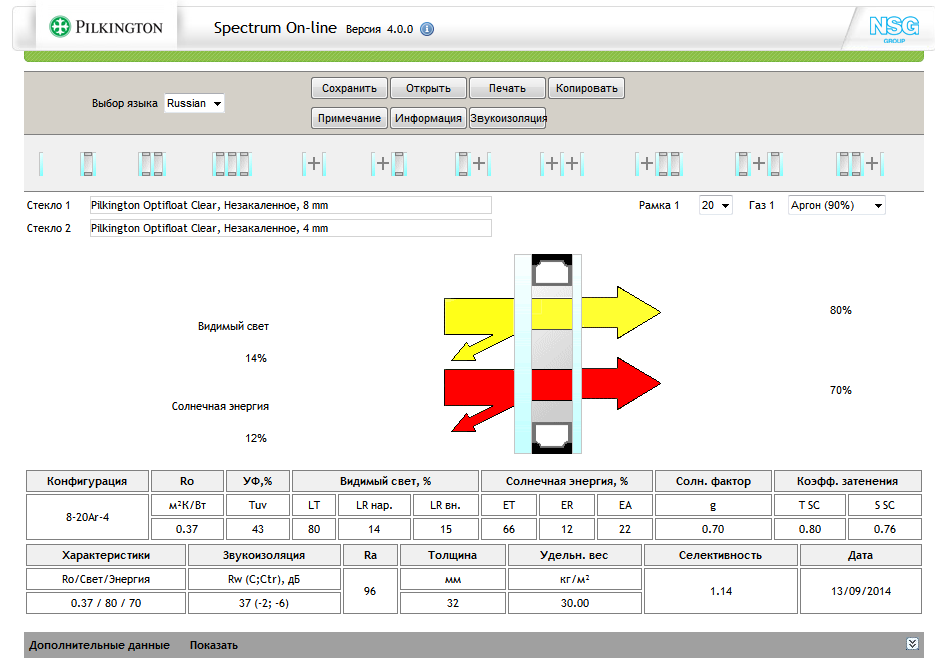Click the glazing cross-section diagram
This screenshot has height=668, width=935.
pos(548,354)
